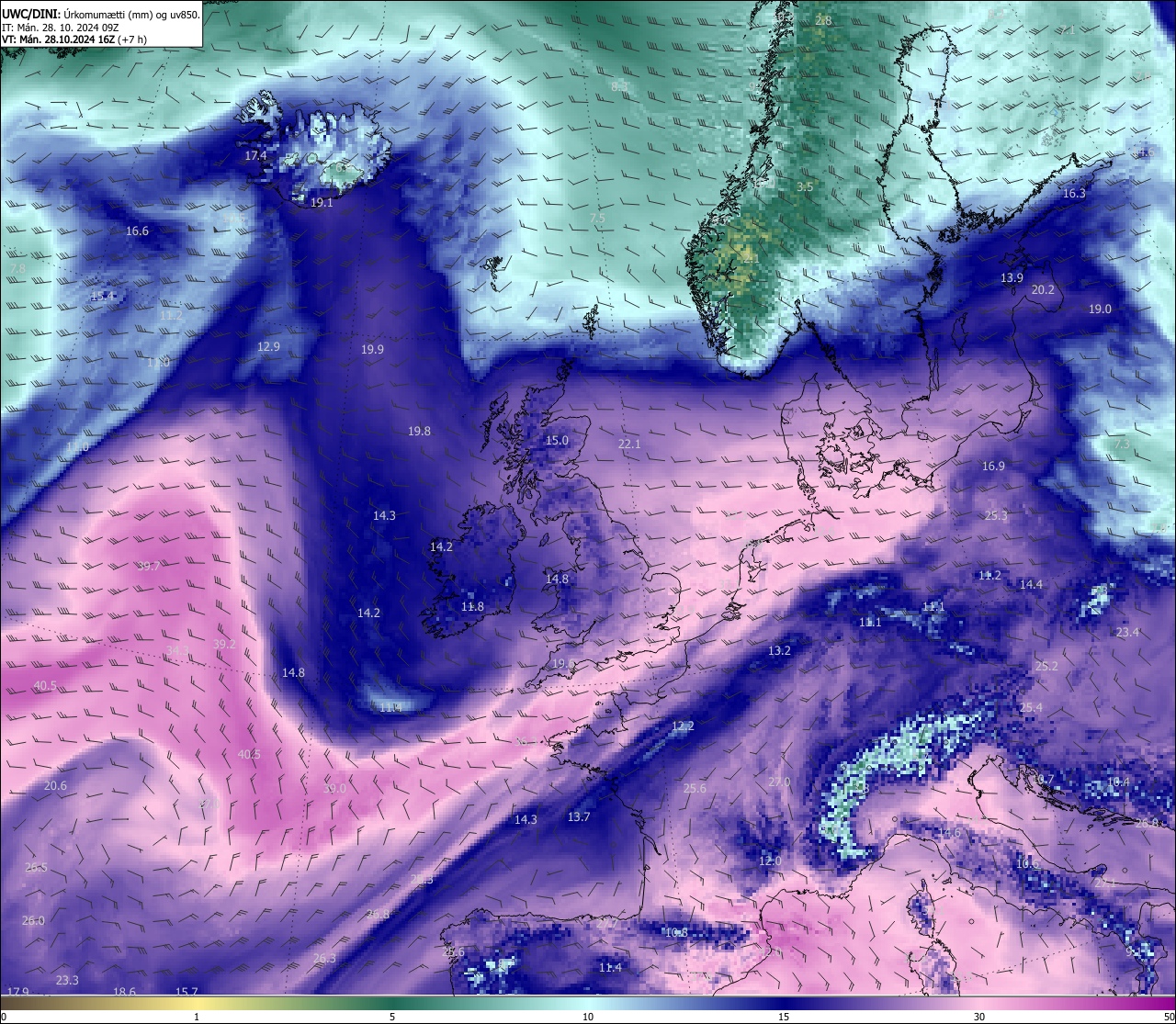Screen dimensions: 1176x1024
Task: Click the color scale tick labeled 5
Action: tap(392, 1017)
